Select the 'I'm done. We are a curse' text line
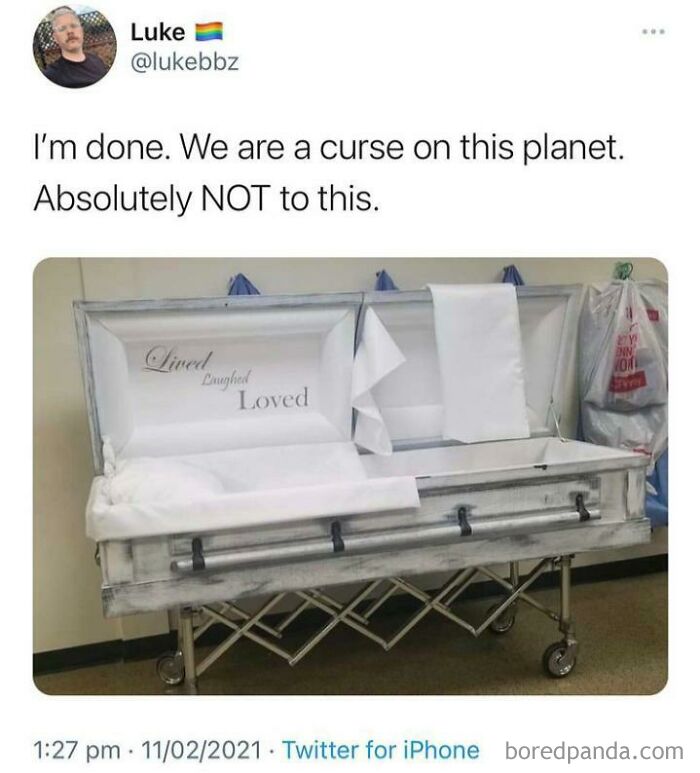700x773 pixels. click(329, 148)
